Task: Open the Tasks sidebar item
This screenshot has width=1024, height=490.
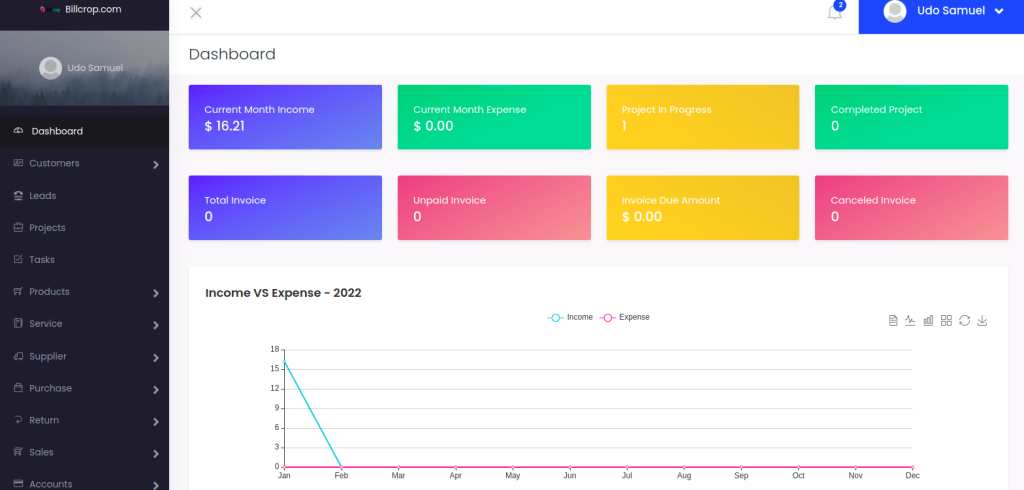Action: (x=41, y=260)
